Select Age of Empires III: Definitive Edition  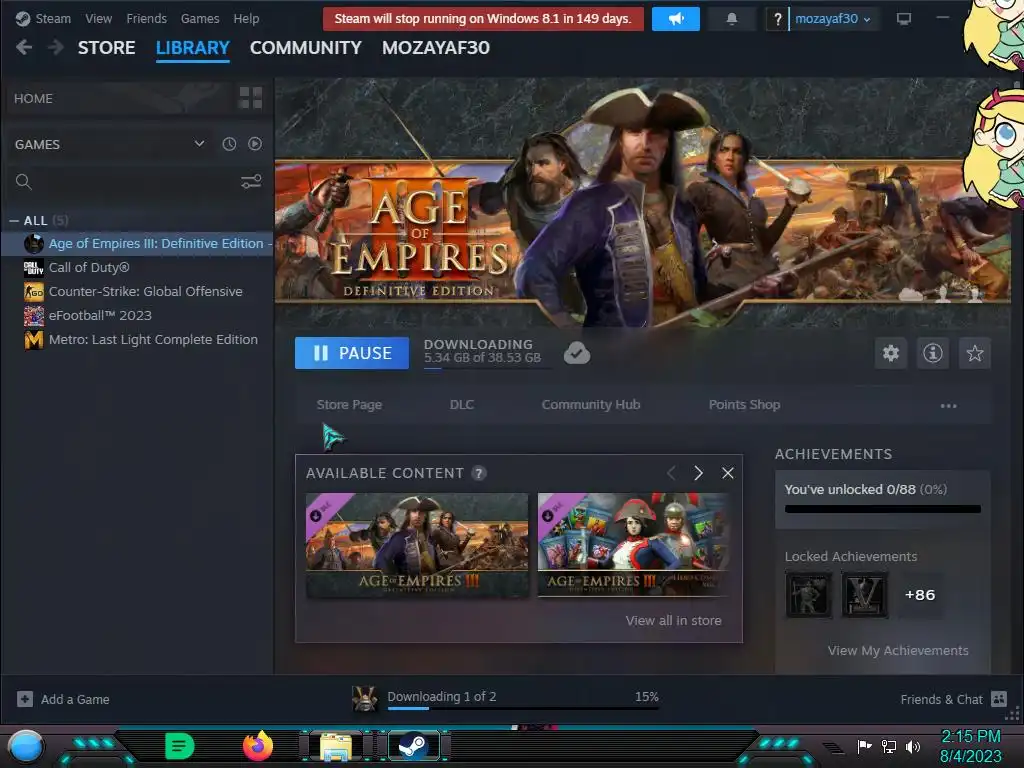[x=137, y=244]
